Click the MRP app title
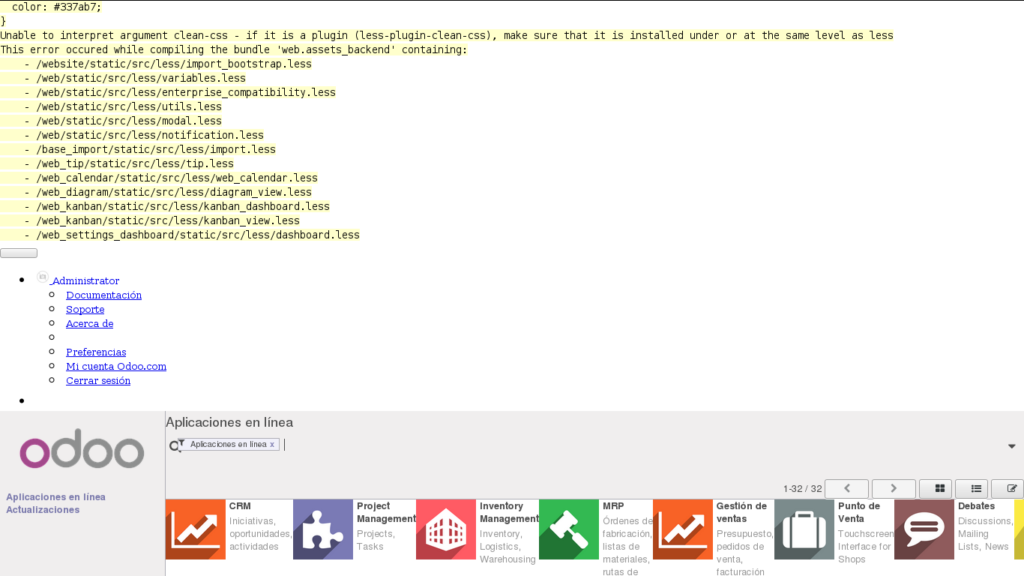Image resolution: width=1024 pixels, height=576 pixels. [x=613, y=506]
